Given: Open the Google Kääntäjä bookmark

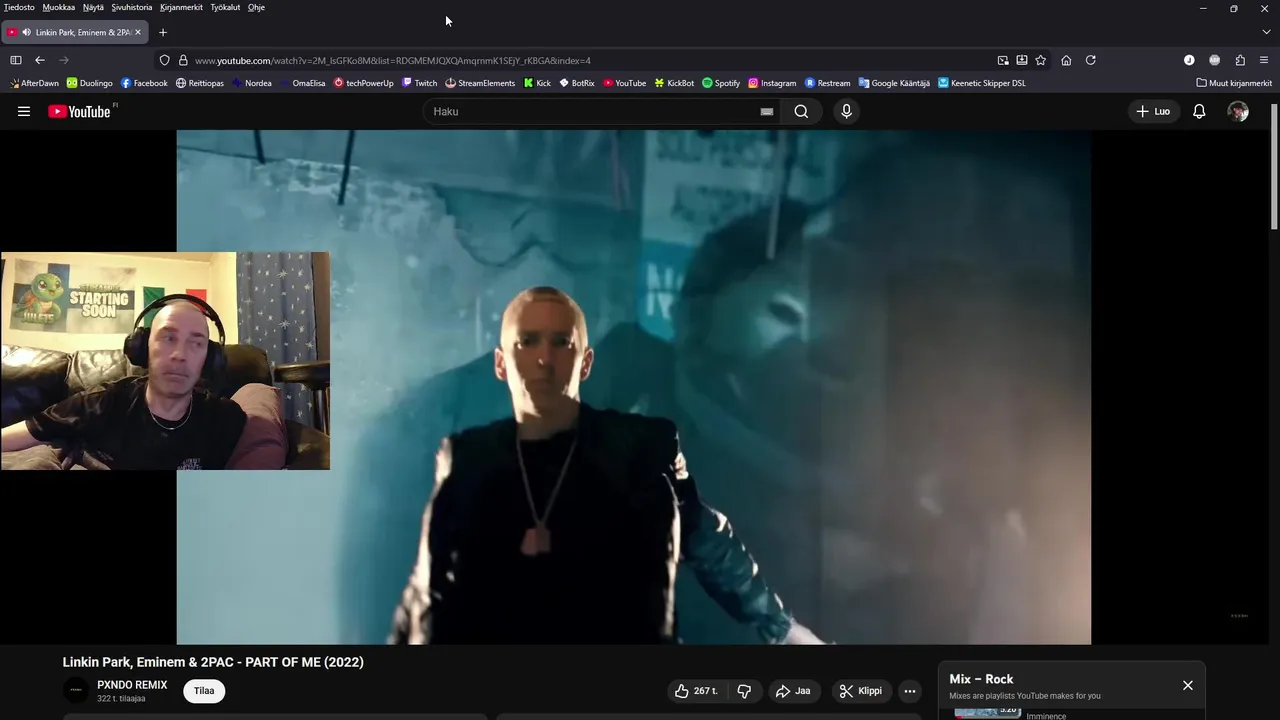Looking at the screenshot, I should coord(893,83).
